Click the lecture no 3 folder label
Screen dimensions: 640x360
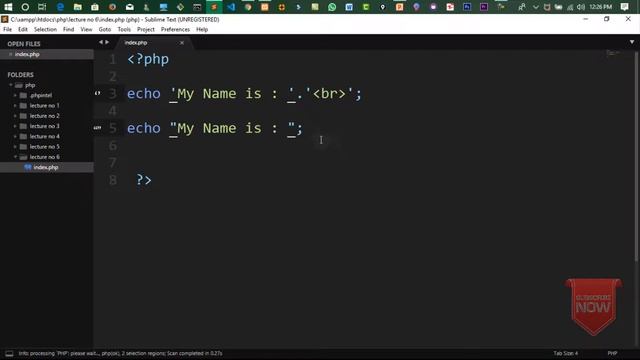coord(44,126)
